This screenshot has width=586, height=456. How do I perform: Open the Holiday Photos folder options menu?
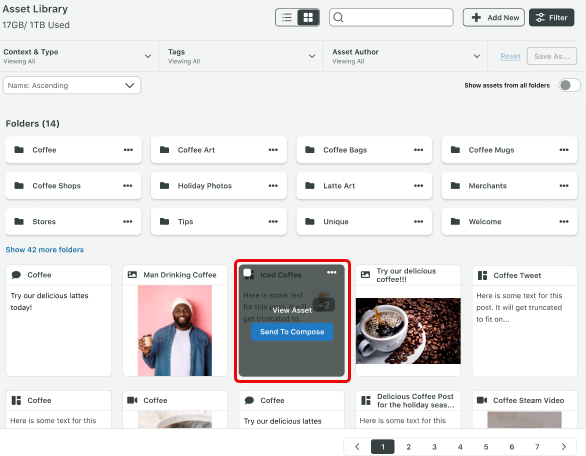(273, 186)
